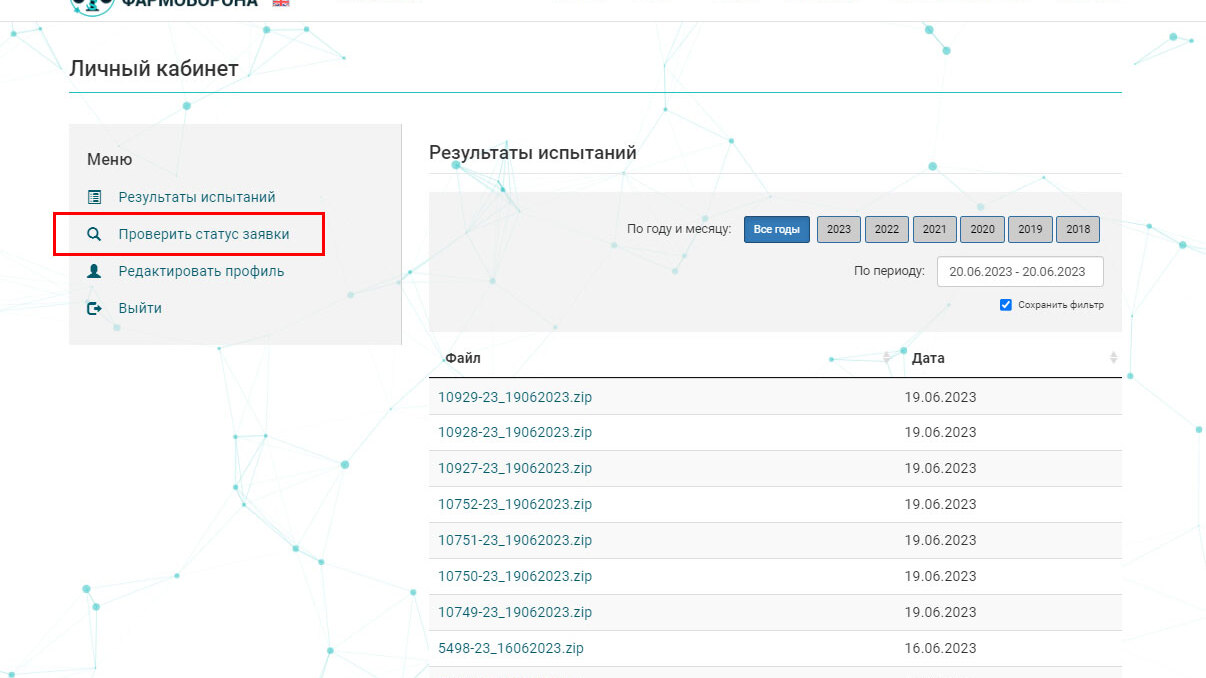This screenshot has height=678, width=1206.
Task: Show results for Все годы
Action: 777,229
